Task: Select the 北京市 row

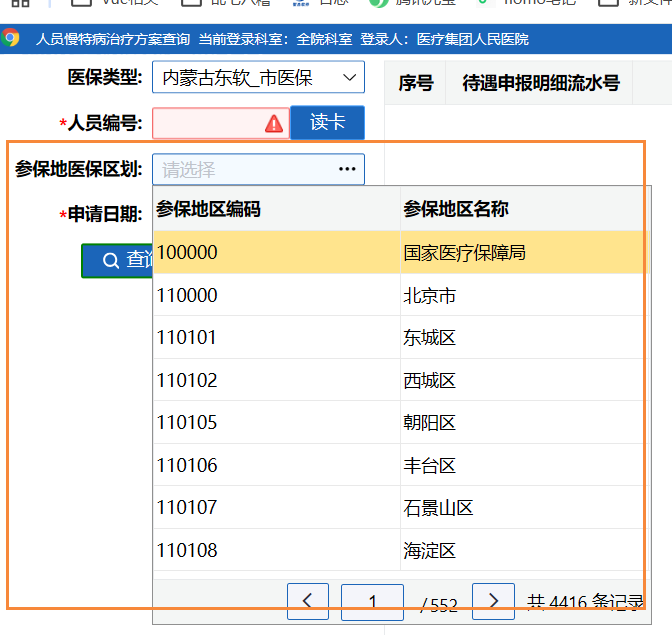Action: coord(400,296)
